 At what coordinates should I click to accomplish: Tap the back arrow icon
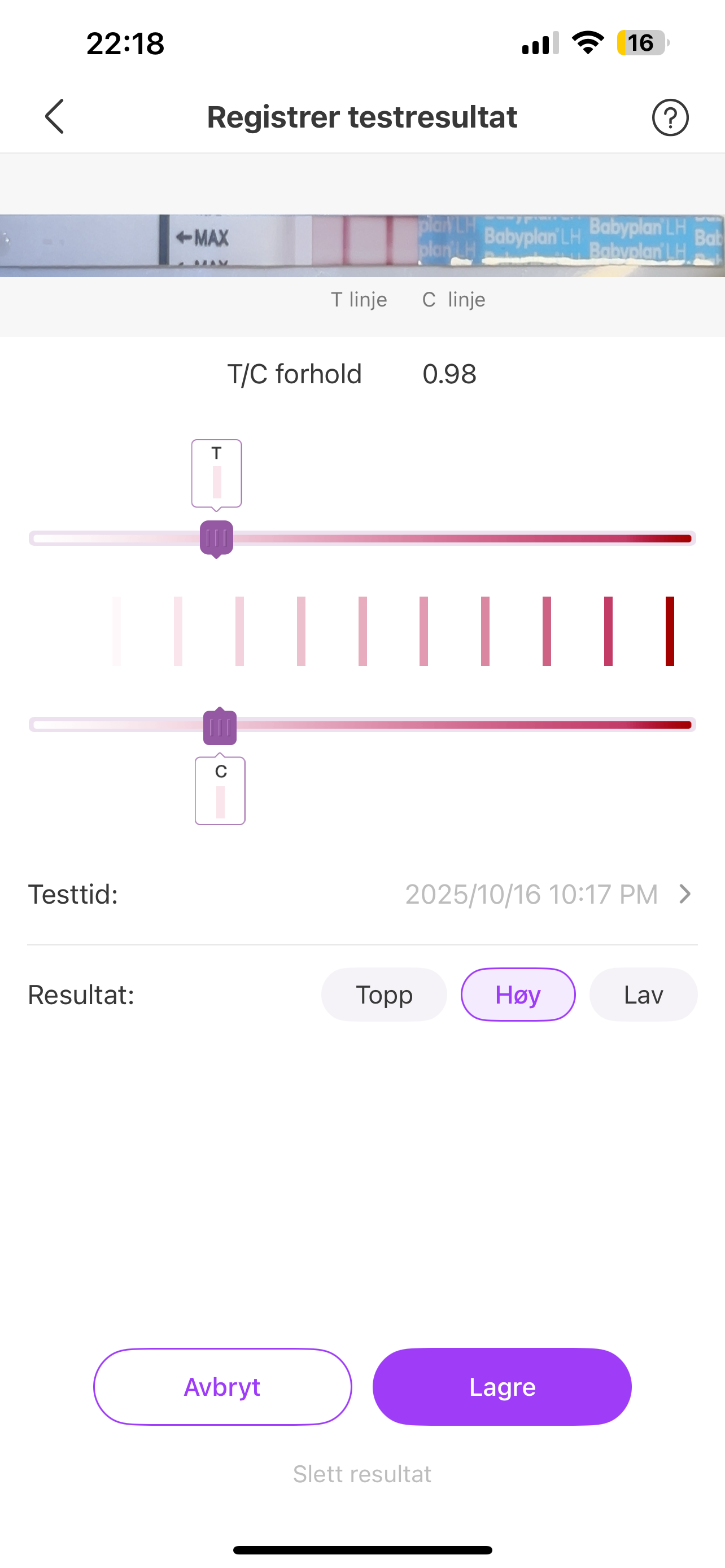coord(55,116)
